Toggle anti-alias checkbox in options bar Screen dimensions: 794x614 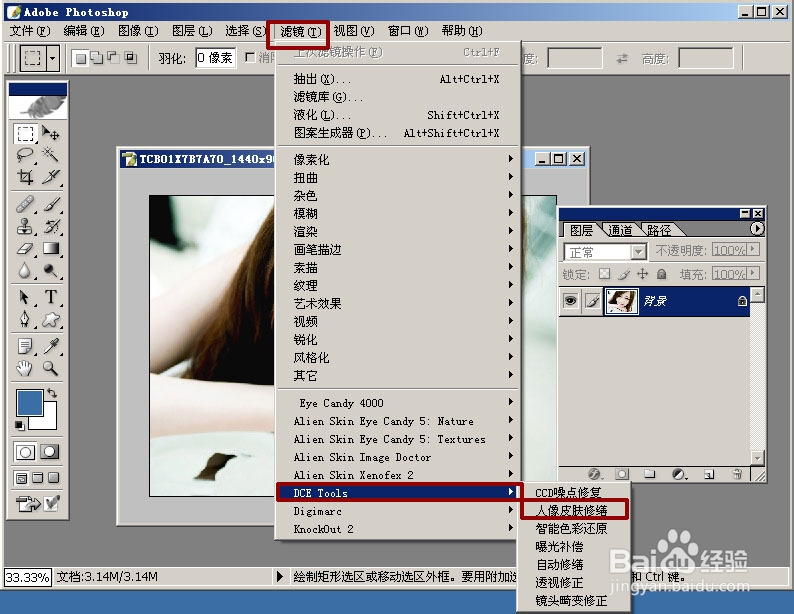pyautogui.click(x=250, y=58)
